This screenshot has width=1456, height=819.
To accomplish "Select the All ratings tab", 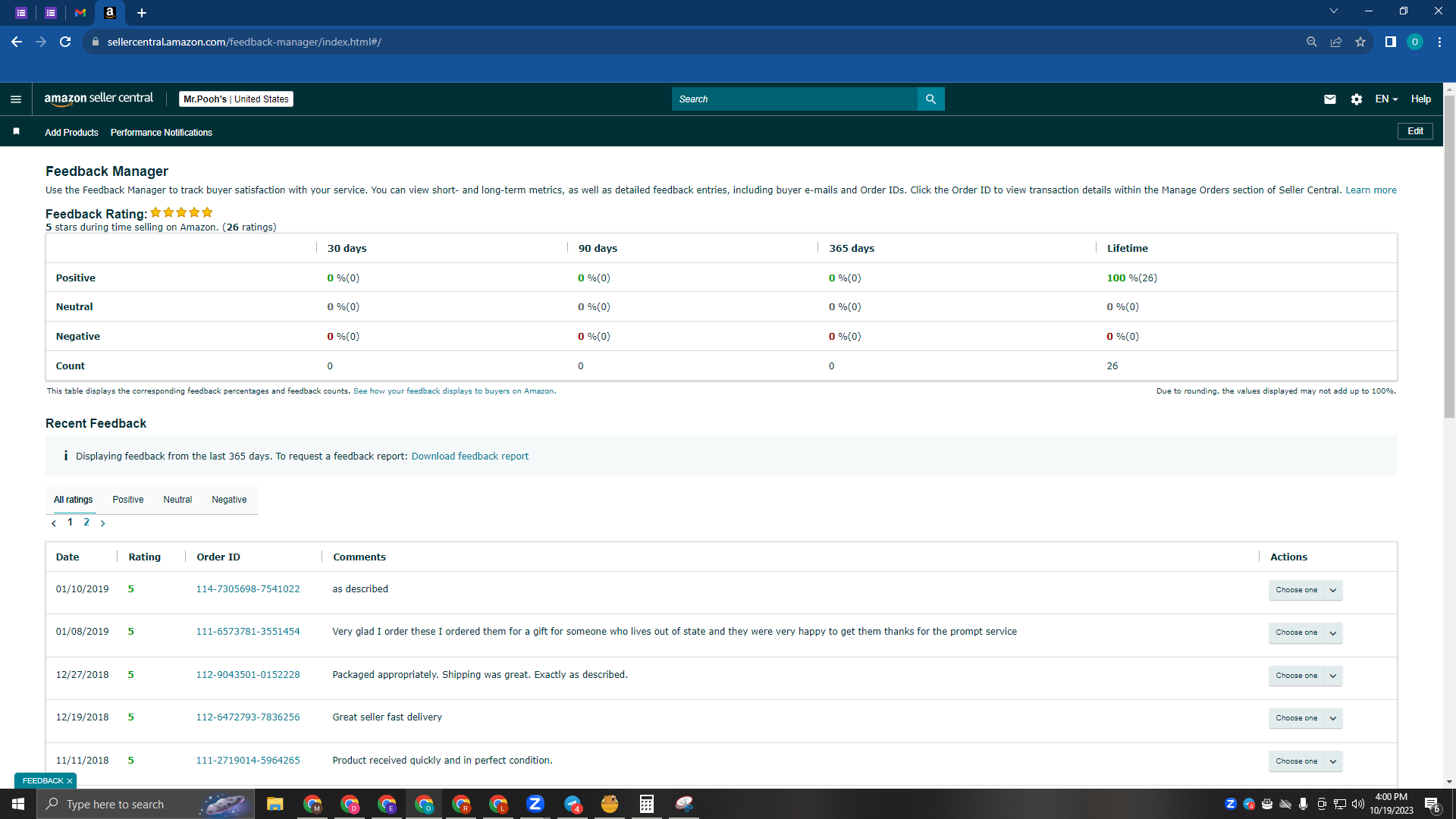I will (73, 500).
